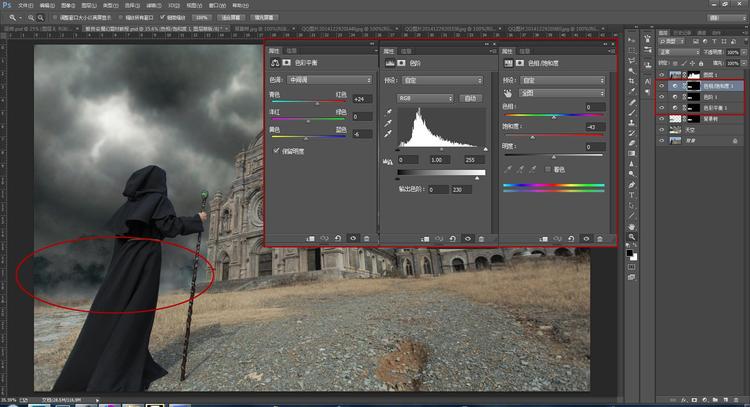Open the RGB channel dropdown in Levels
This screenshot has height=407, width=750.
pyautogui.click(x=425, y=98)
